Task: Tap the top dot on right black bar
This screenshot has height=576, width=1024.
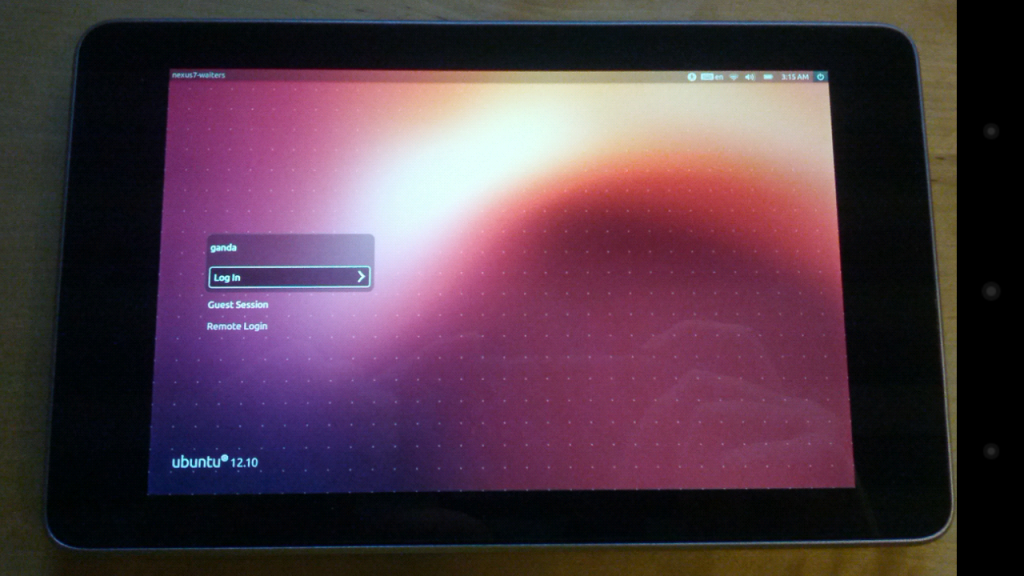Action: pos(991,130)
